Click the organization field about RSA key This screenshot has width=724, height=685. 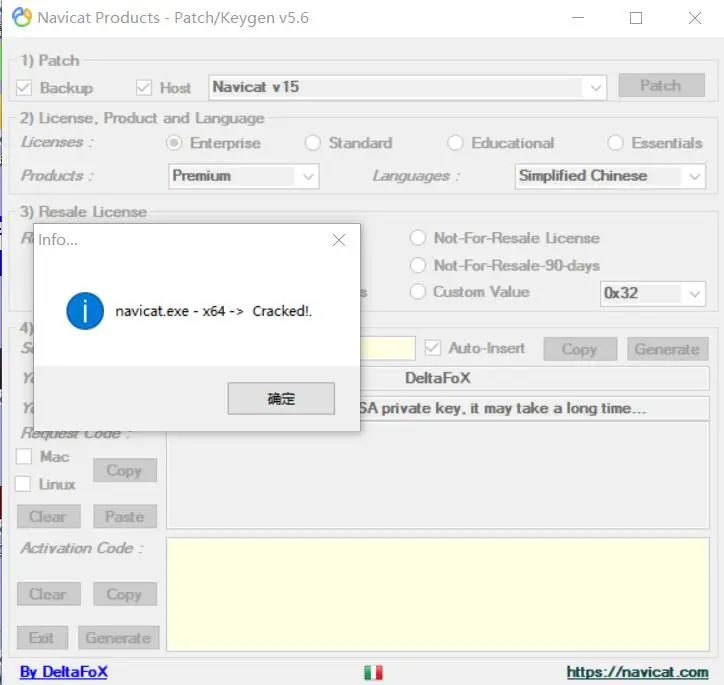(534, 408)
